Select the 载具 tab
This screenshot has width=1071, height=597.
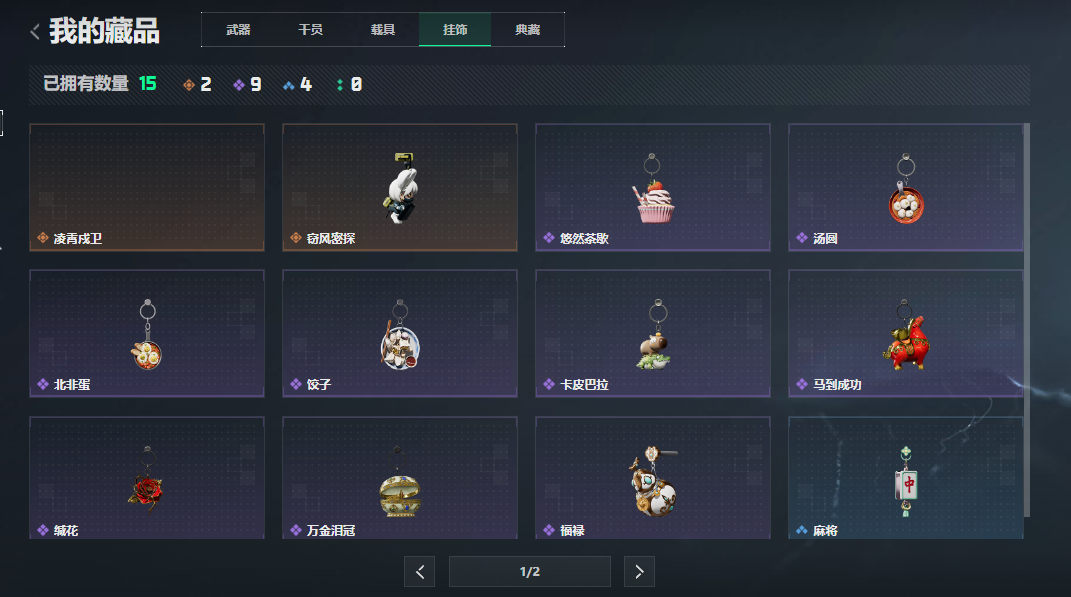coord(382,29)
